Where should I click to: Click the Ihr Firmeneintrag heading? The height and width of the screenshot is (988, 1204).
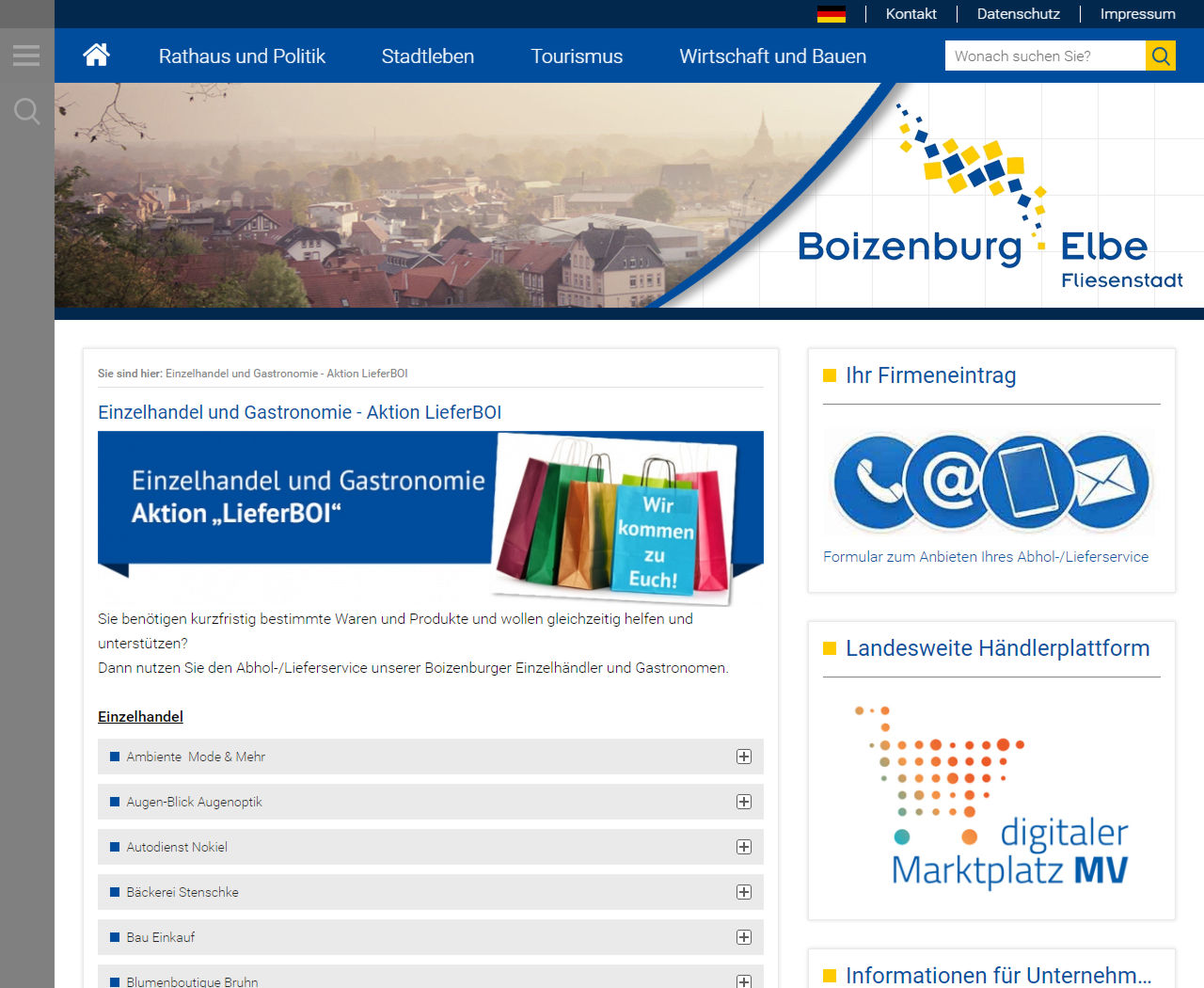(930, 375)
